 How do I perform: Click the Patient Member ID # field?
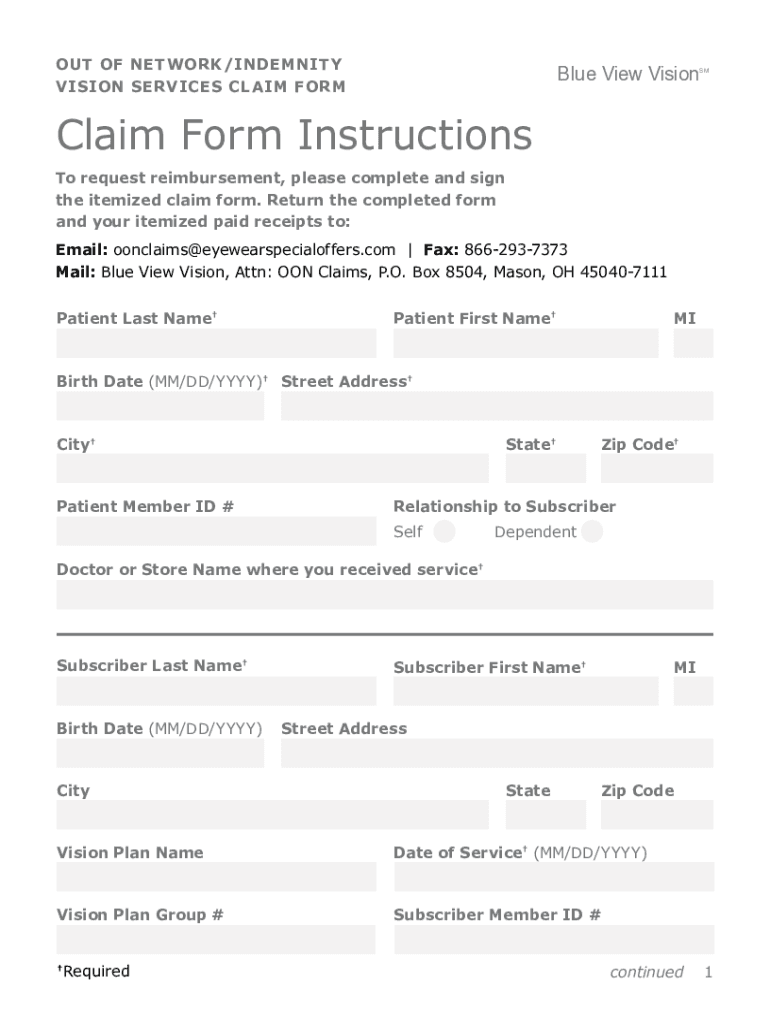216,531
